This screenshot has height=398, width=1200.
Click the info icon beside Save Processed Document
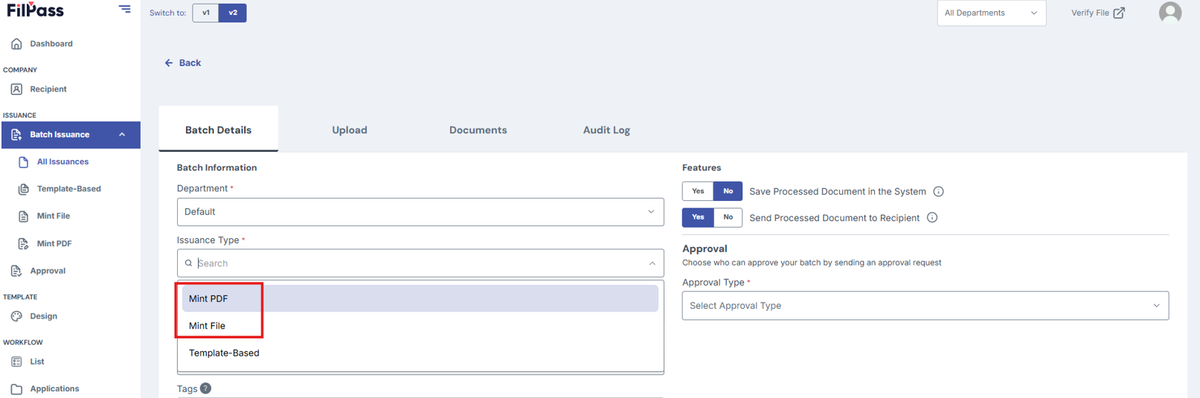click(939, 191)
